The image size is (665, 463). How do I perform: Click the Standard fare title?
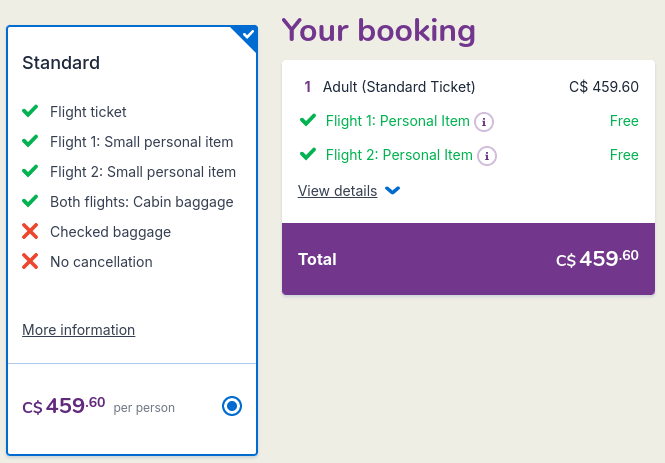pos(61,63)
